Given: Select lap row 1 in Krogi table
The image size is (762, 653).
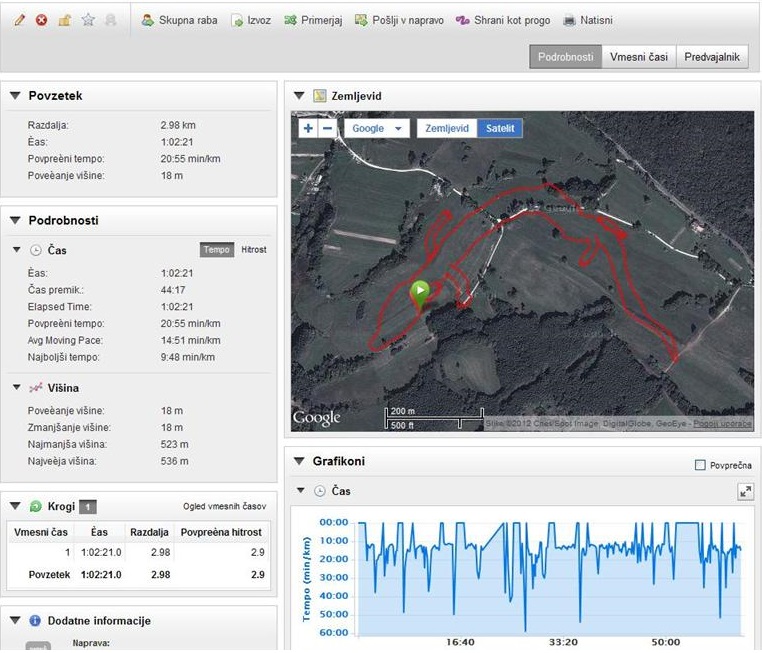Looking at the screenshot, I should tap(139, 552).
